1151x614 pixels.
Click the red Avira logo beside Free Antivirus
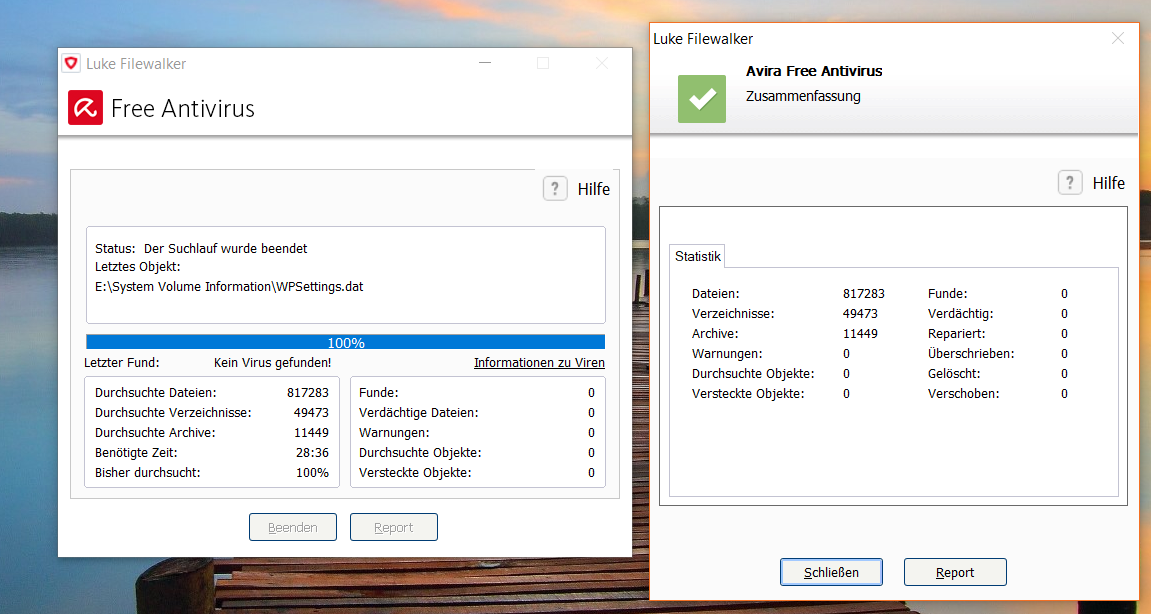point(85,108)
